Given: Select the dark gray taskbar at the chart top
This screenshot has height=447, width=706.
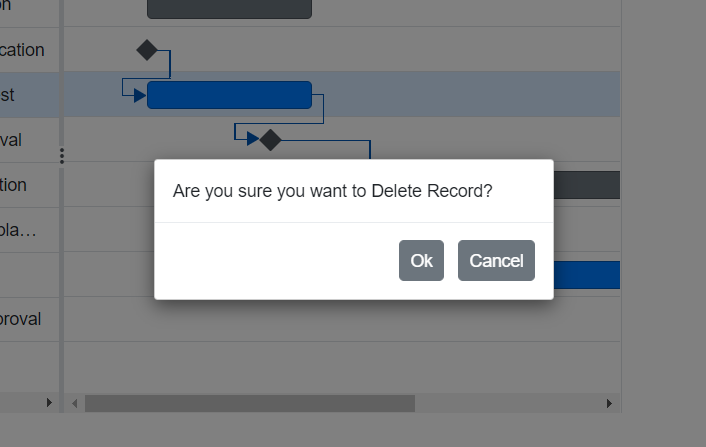Looking at the screenshot, I should click(229, 9).
